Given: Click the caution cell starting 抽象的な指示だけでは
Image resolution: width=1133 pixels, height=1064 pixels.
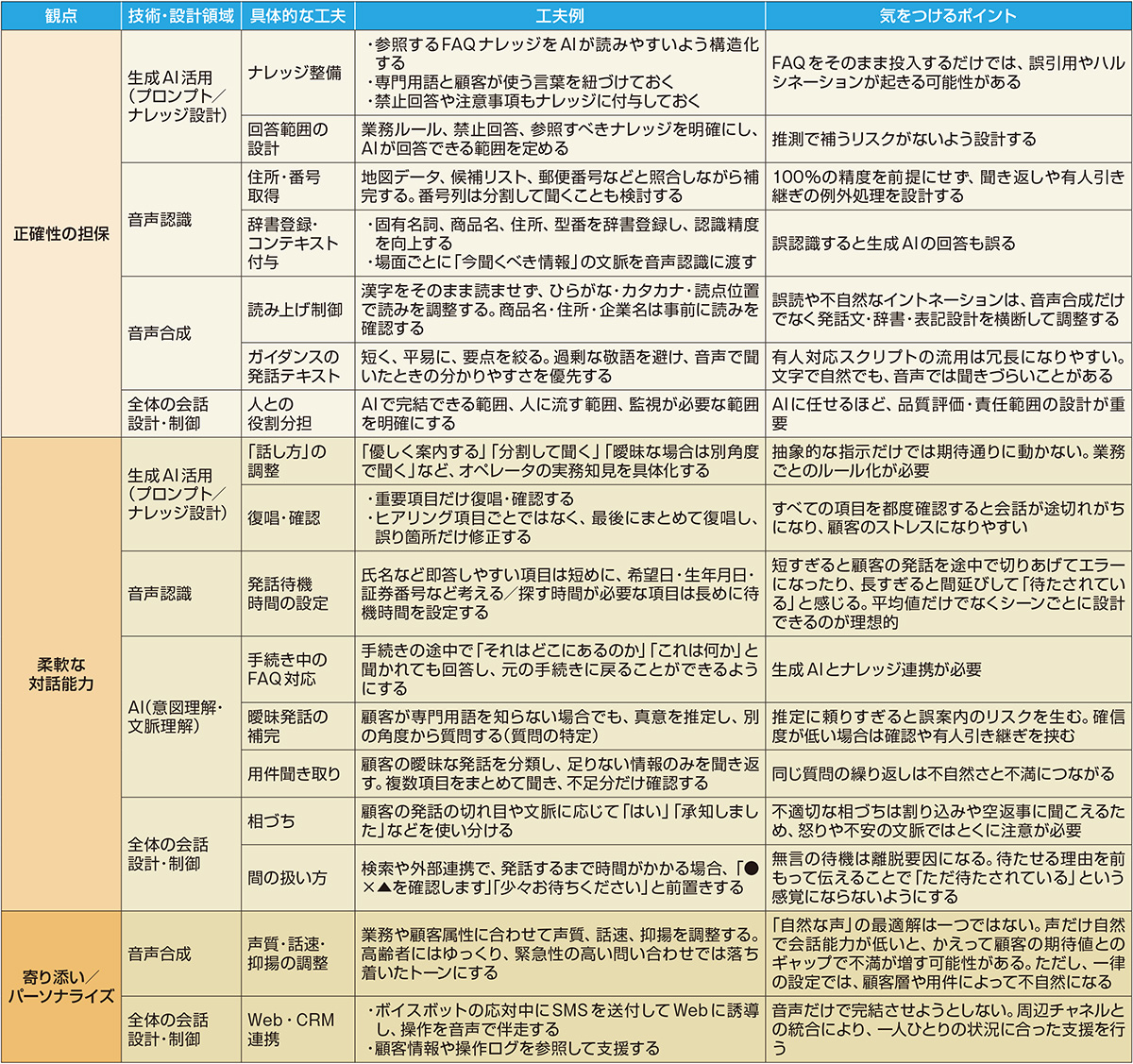Looking at the screenshot, I should click(x=948, y=461).
